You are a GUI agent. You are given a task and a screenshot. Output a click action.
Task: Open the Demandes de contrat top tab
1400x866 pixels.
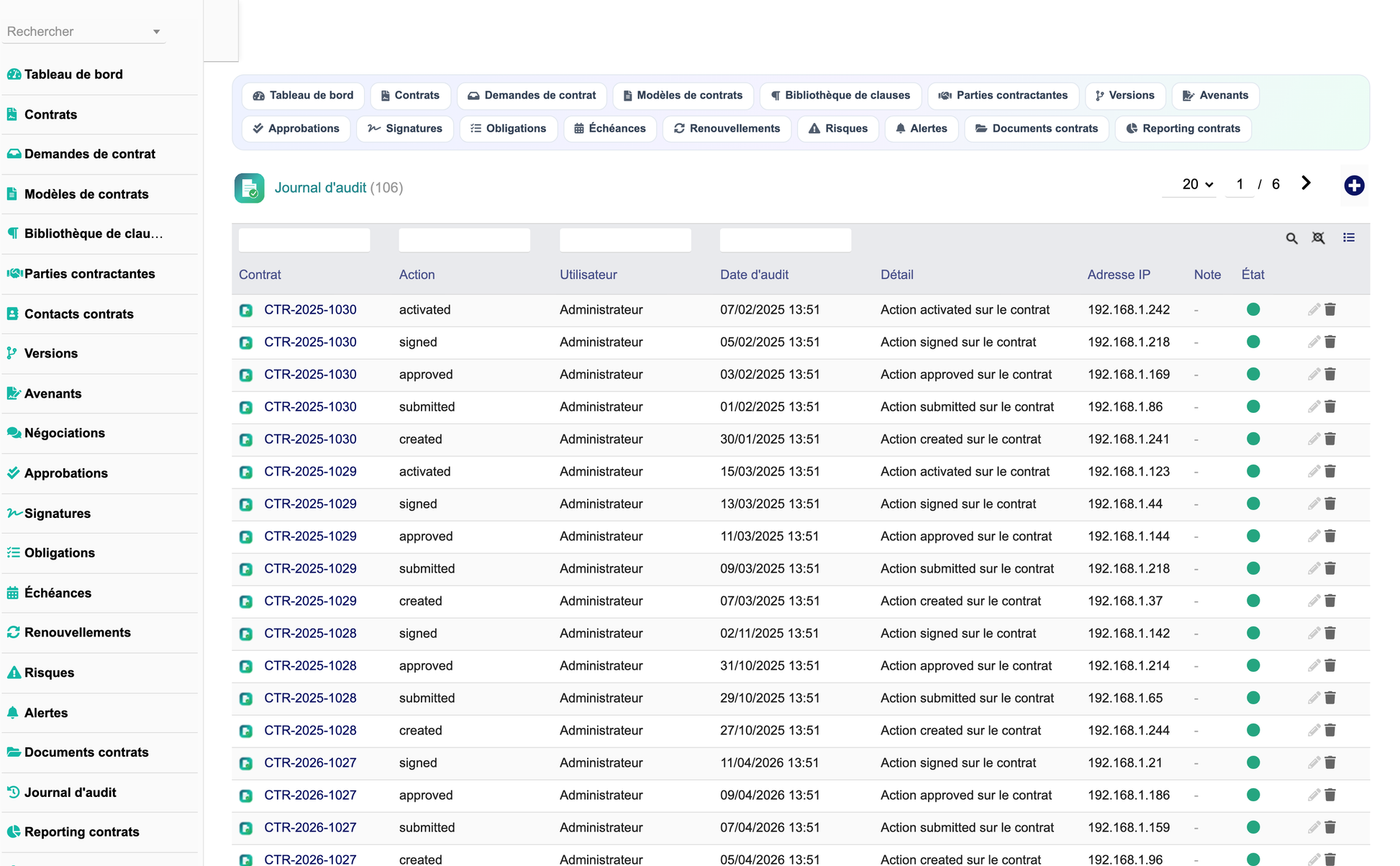point(532,95)
